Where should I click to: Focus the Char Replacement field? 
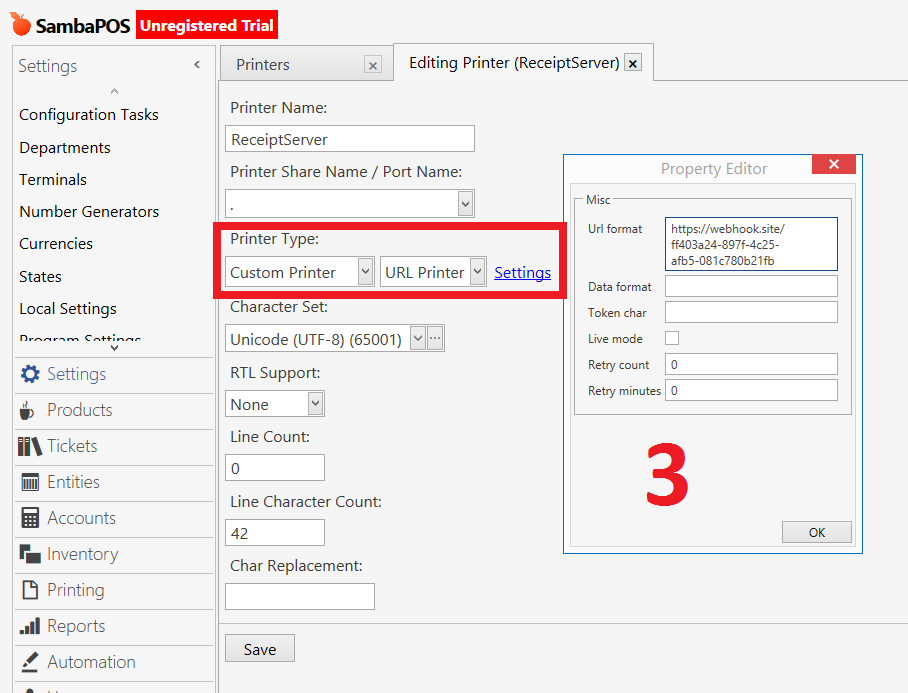coord(300,596)
